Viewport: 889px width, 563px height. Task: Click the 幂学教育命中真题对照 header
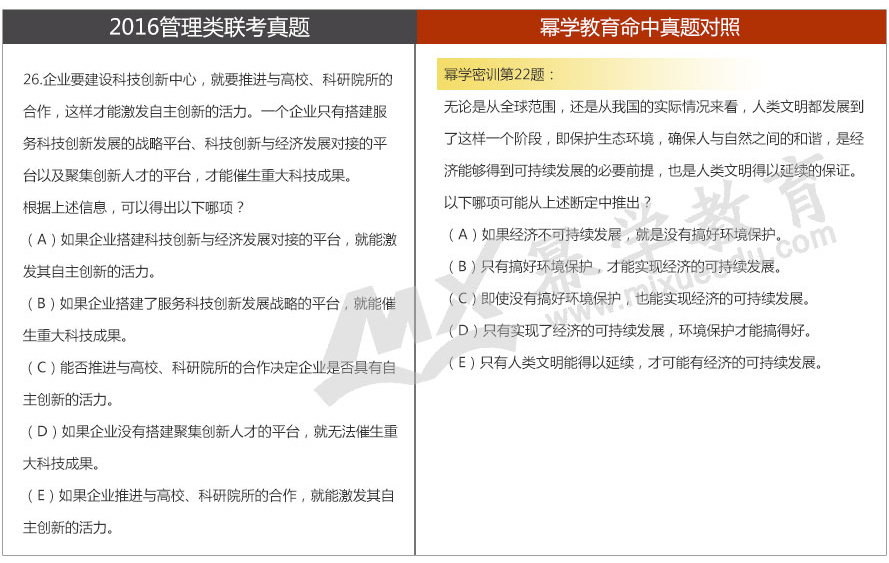coord(651,27)
